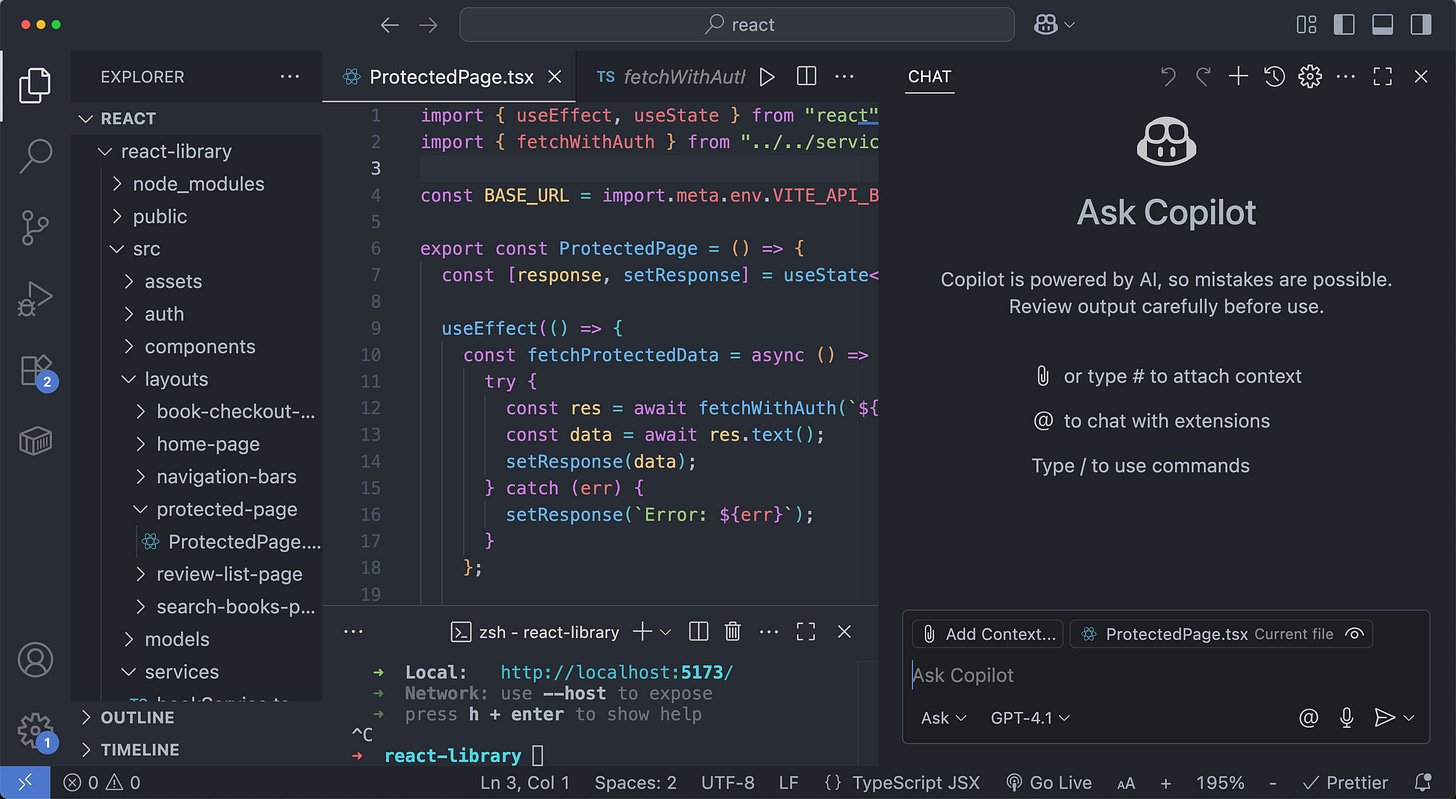Click Prettier in the status bar

(x=1345, y=782)
